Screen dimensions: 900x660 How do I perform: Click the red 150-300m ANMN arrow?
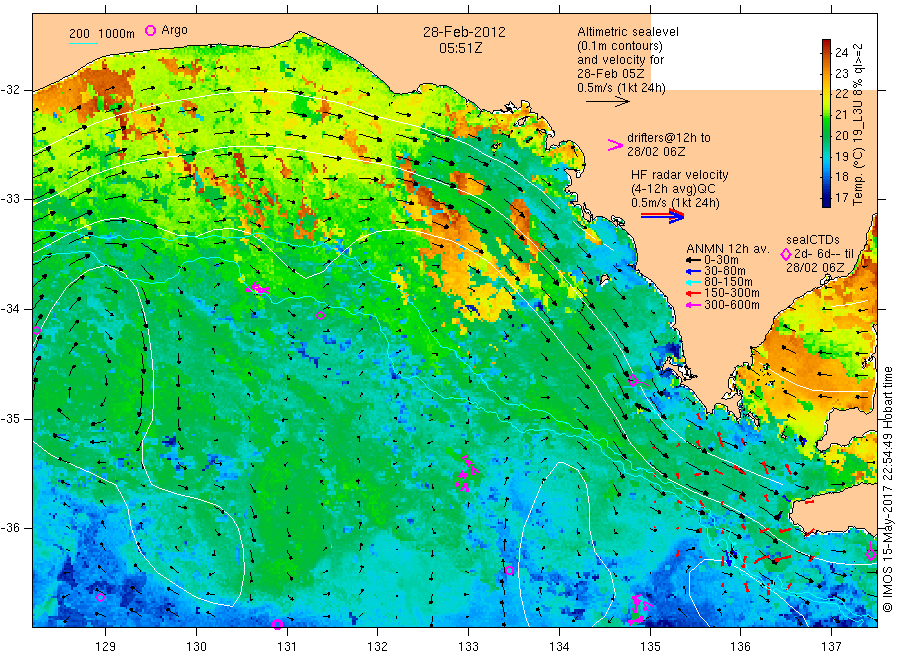point(694,294)
